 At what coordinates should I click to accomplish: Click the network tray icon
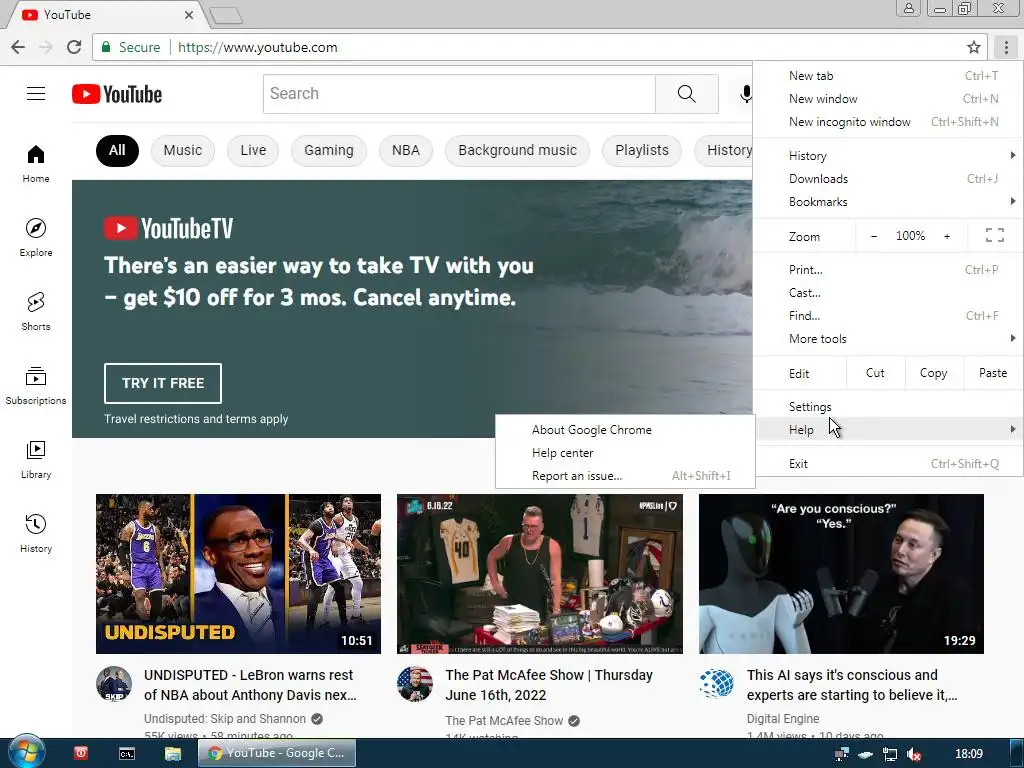click(x=889, y=754)
